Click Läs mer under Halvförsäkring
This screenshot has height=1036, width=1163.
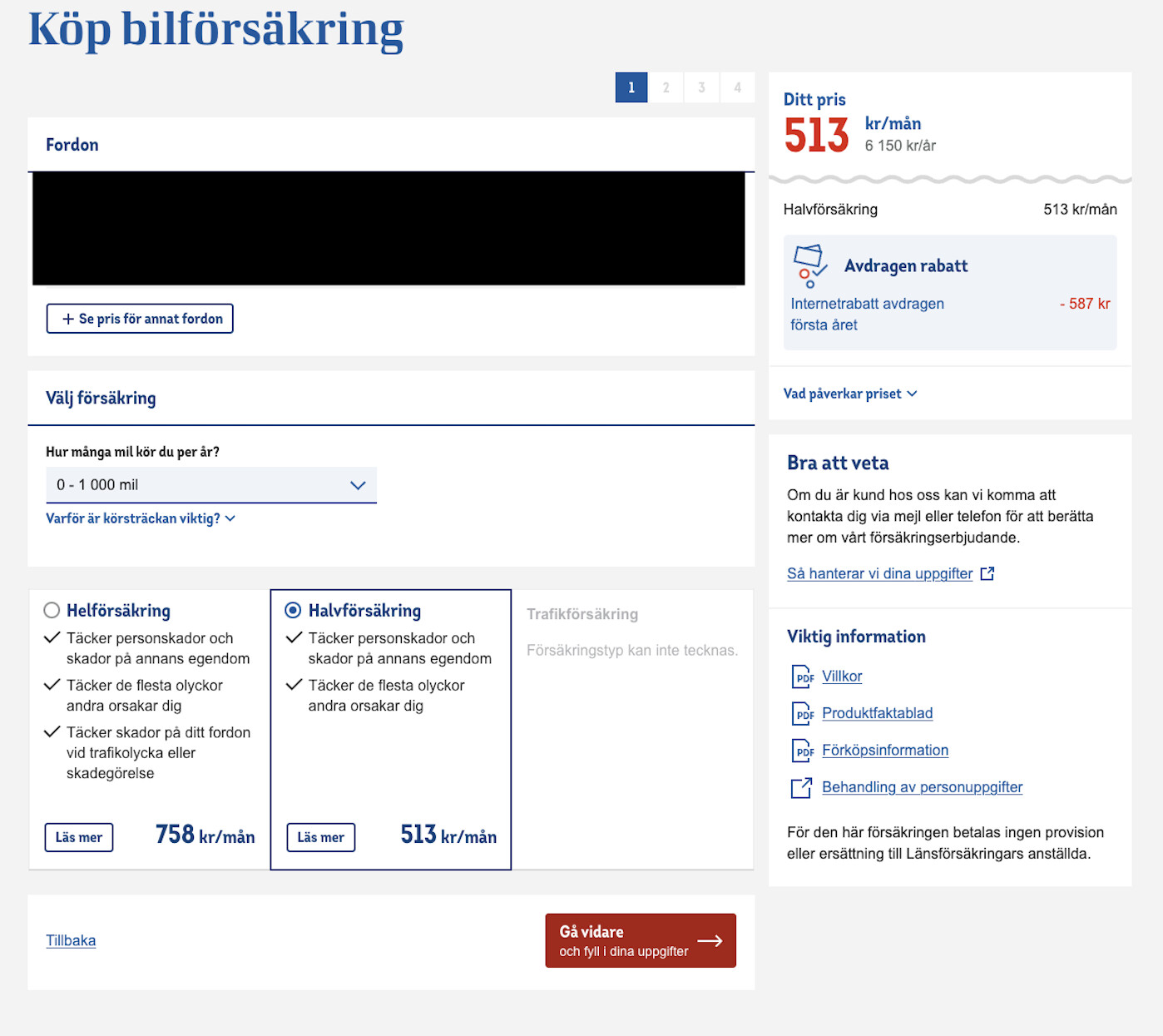[320, 837]
